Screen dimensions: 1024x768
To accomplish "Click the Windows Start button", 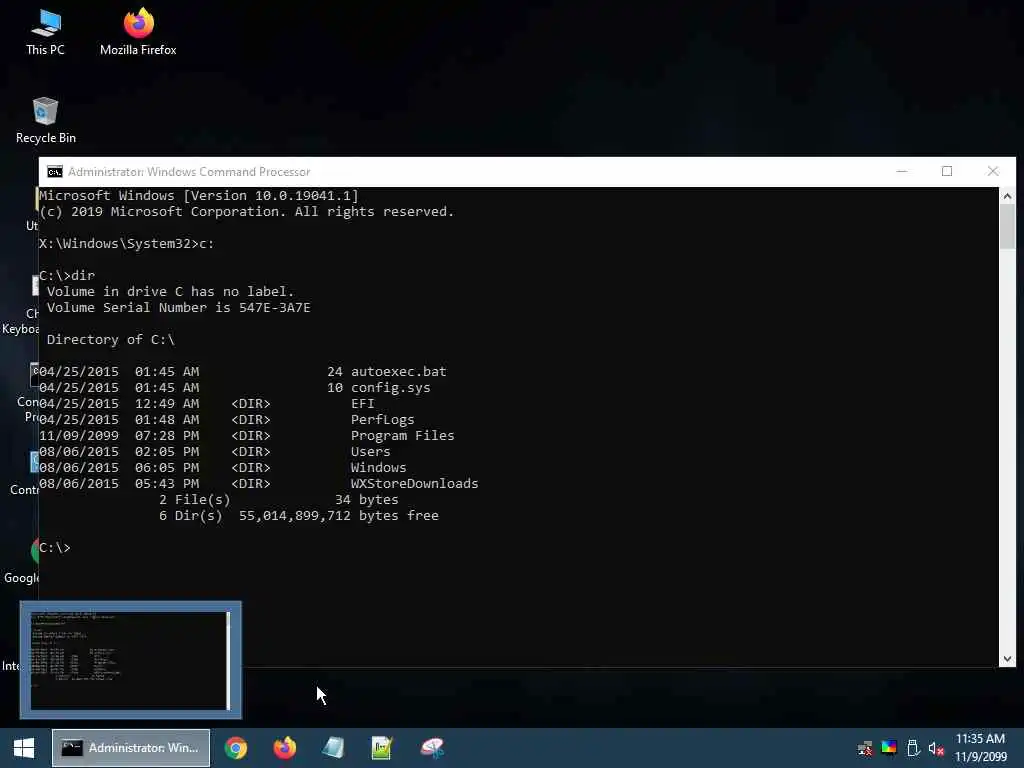I will click(24, 748).
